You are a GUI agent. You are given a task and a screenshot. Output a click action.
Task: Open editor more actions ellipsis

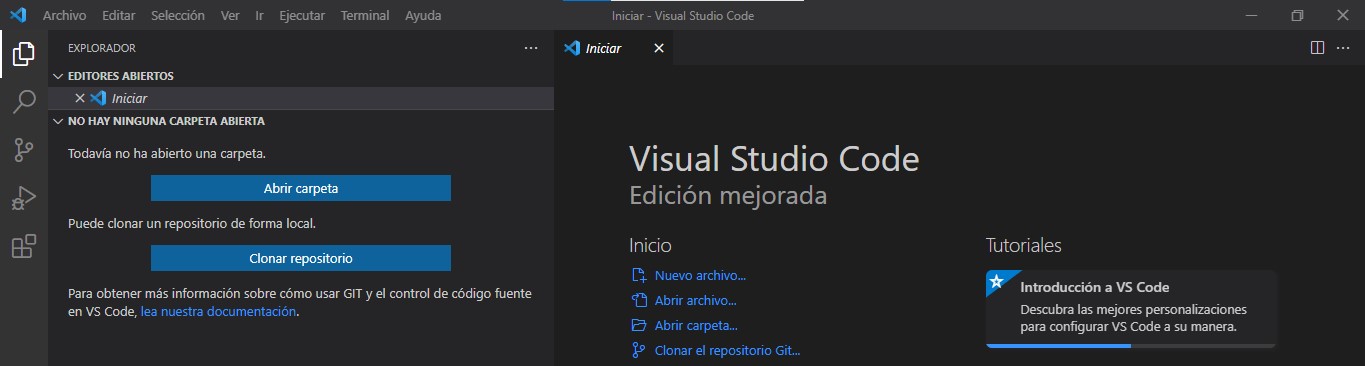point(1343,48)
